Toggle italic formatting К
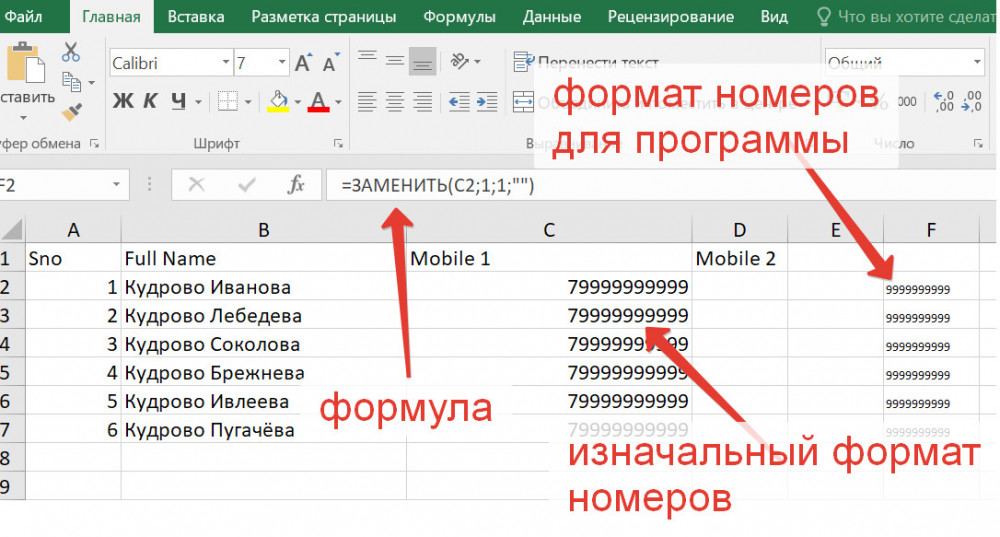1000x537 pixels. click(151, 101)
